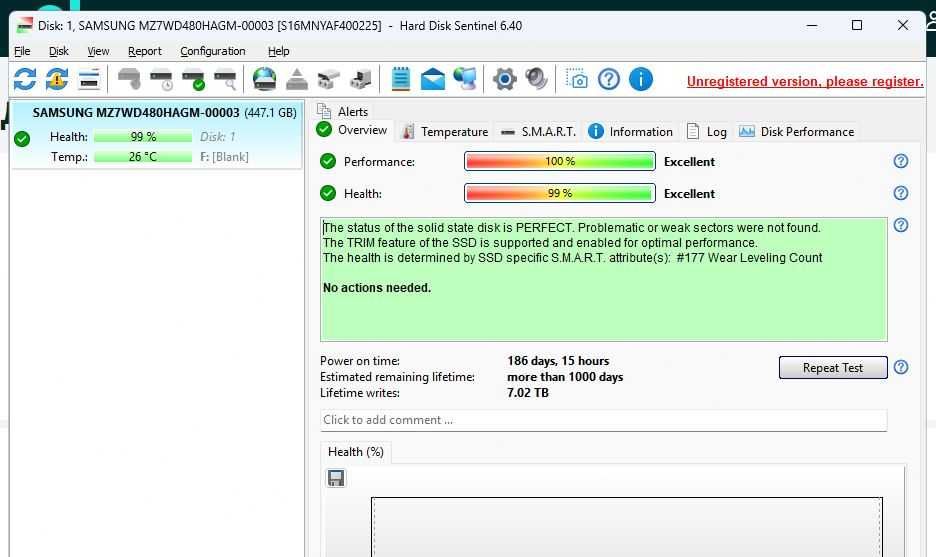Click the blue info circle toolbar icon

coord(641,79)
